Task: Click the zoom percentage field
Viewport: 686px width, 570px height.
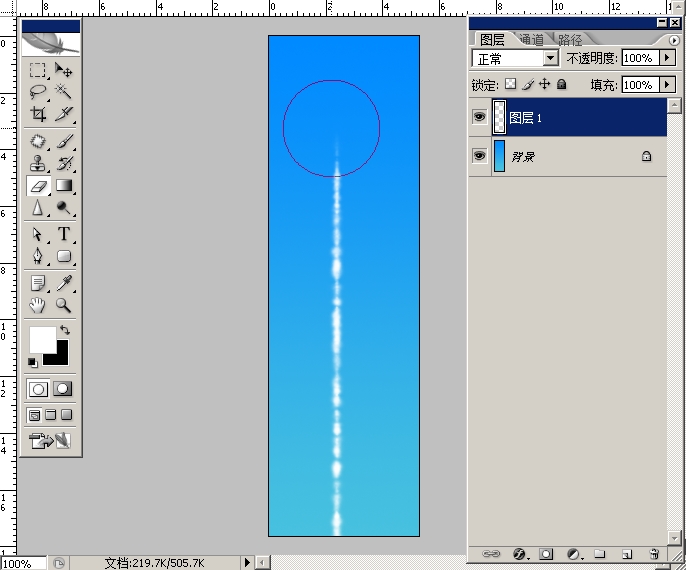Action: 23,563
